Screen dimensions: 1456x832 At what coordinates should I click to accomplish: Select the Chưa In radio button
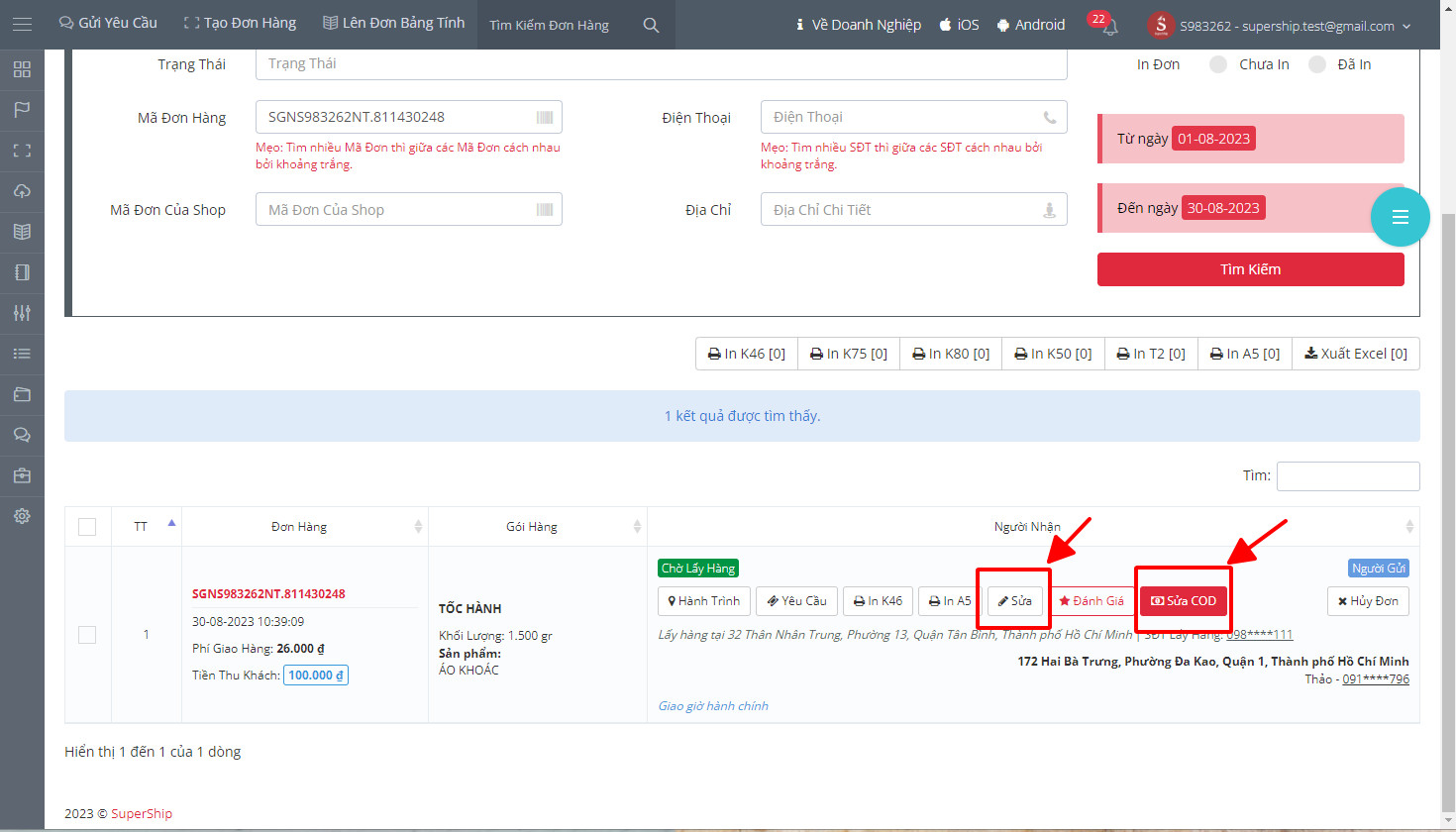(x=1218, y=64)
